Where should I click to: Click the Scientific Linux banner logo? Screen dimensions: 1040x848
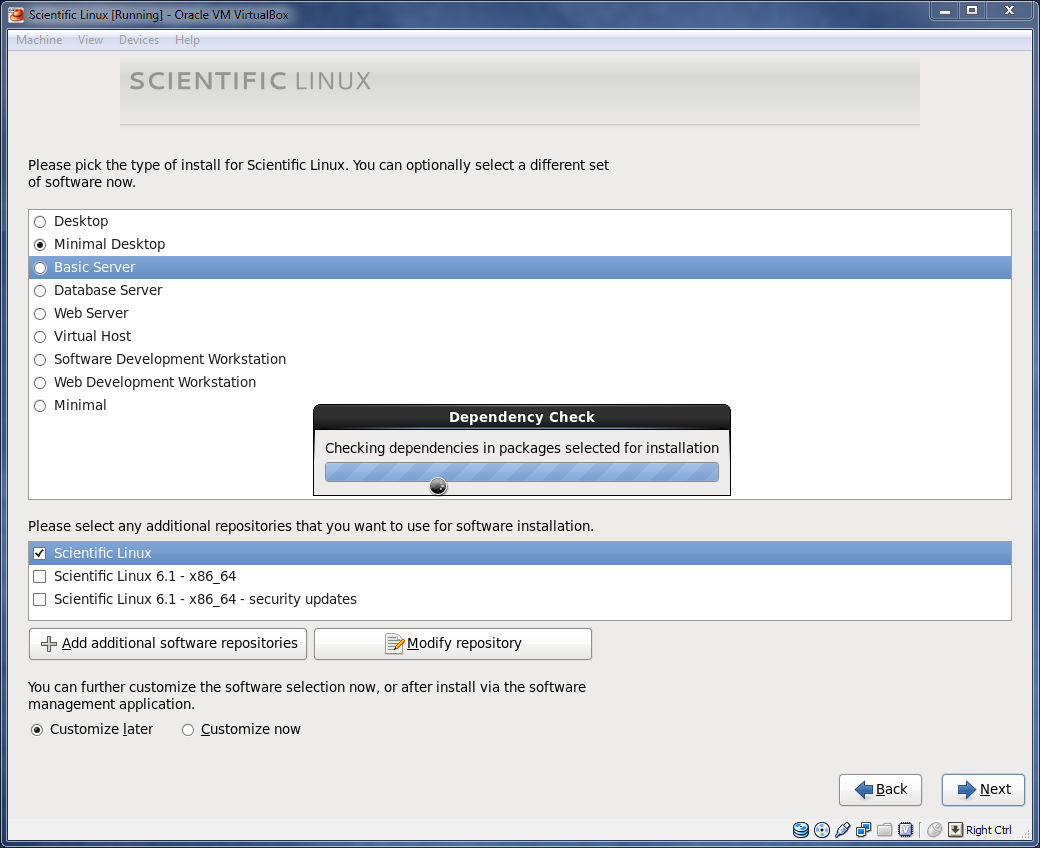(250, 81)
